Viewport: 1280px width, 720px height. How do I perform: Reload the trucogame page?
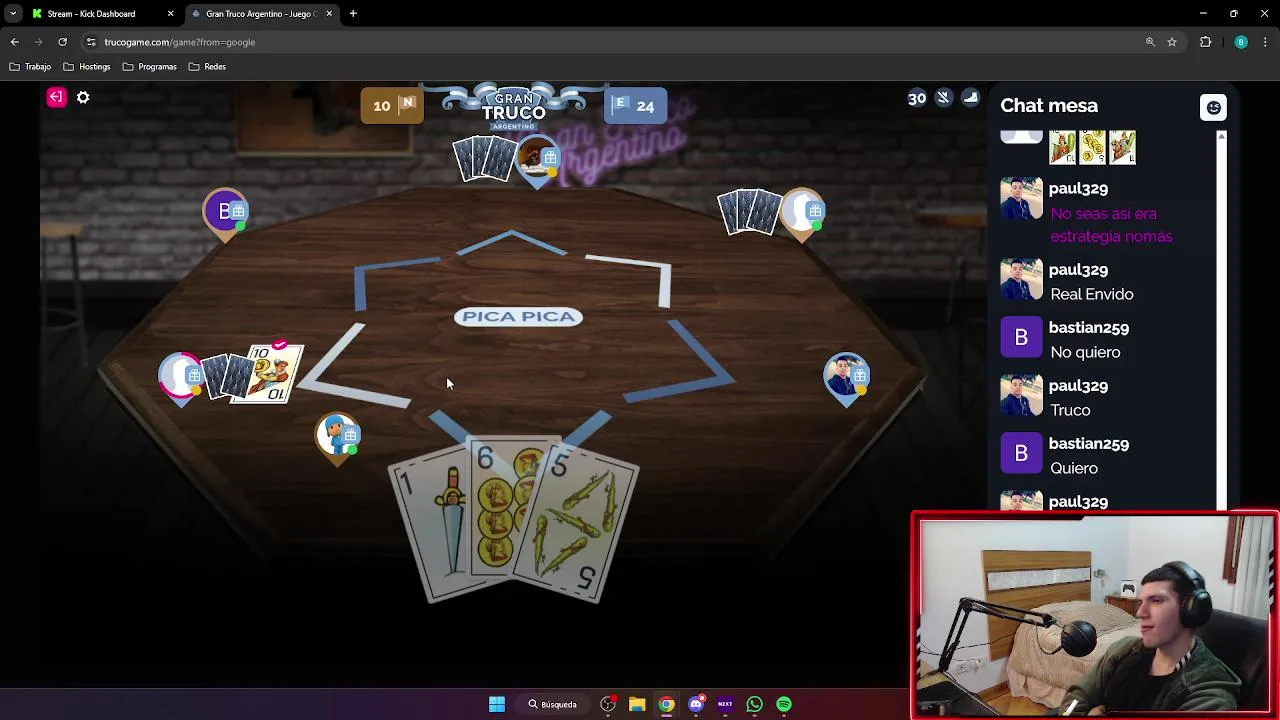point(62,42)
